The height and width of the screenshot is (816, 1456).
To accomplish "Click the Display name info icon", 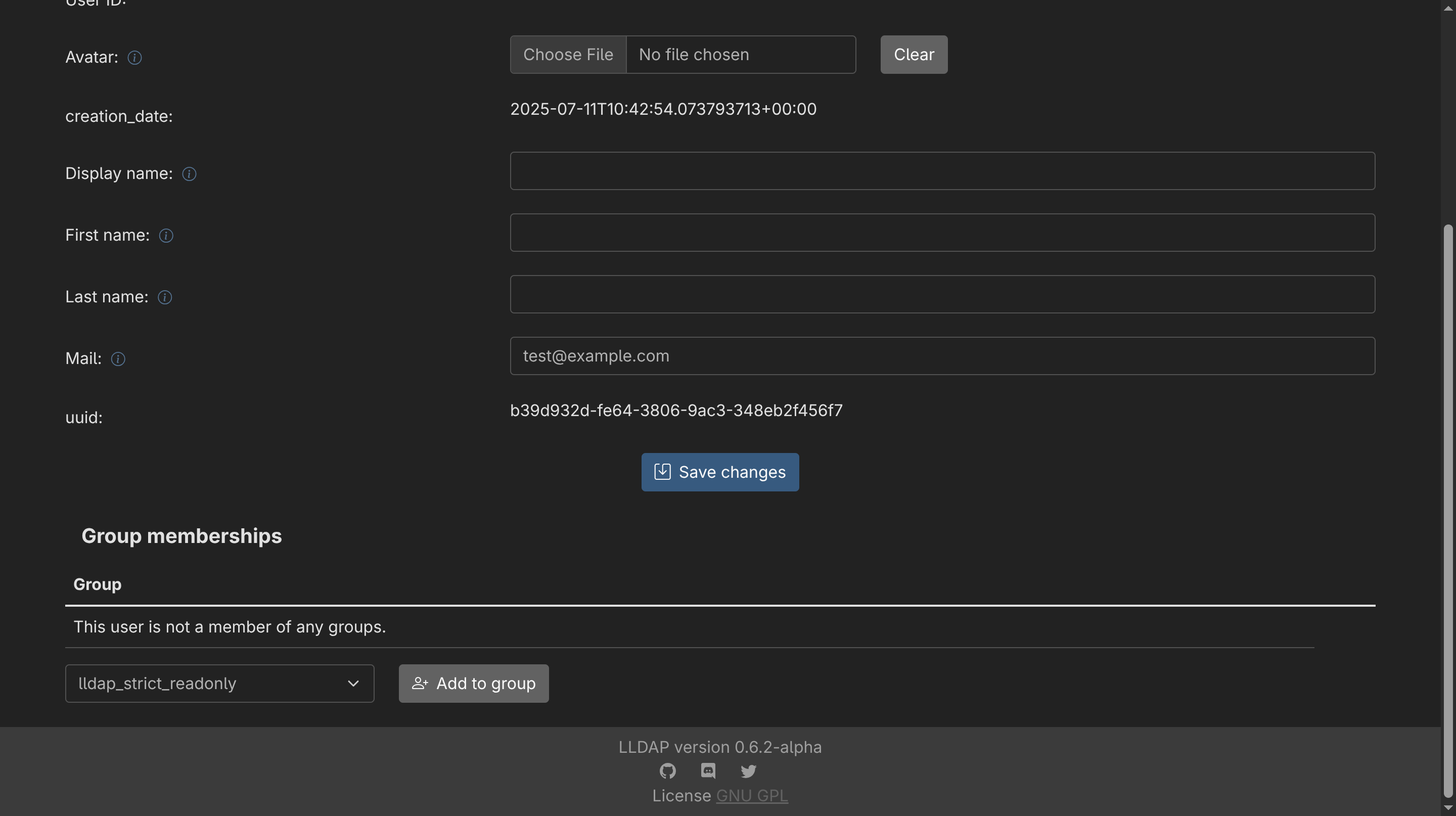I will (189, 174).
